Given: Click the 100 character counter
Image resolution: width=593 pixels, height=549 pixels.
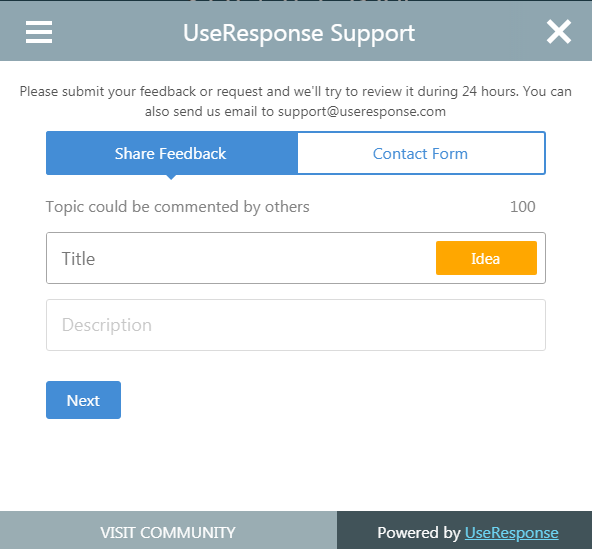Looking at the screenshot, I should pyautogui.click(x=523, y=207).
